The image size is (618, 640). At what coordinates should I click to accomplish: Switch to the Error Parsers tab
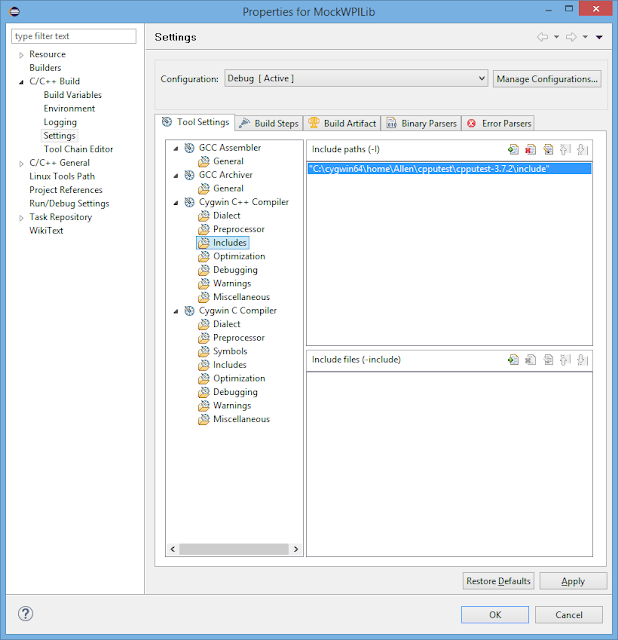tap(498, 123)
